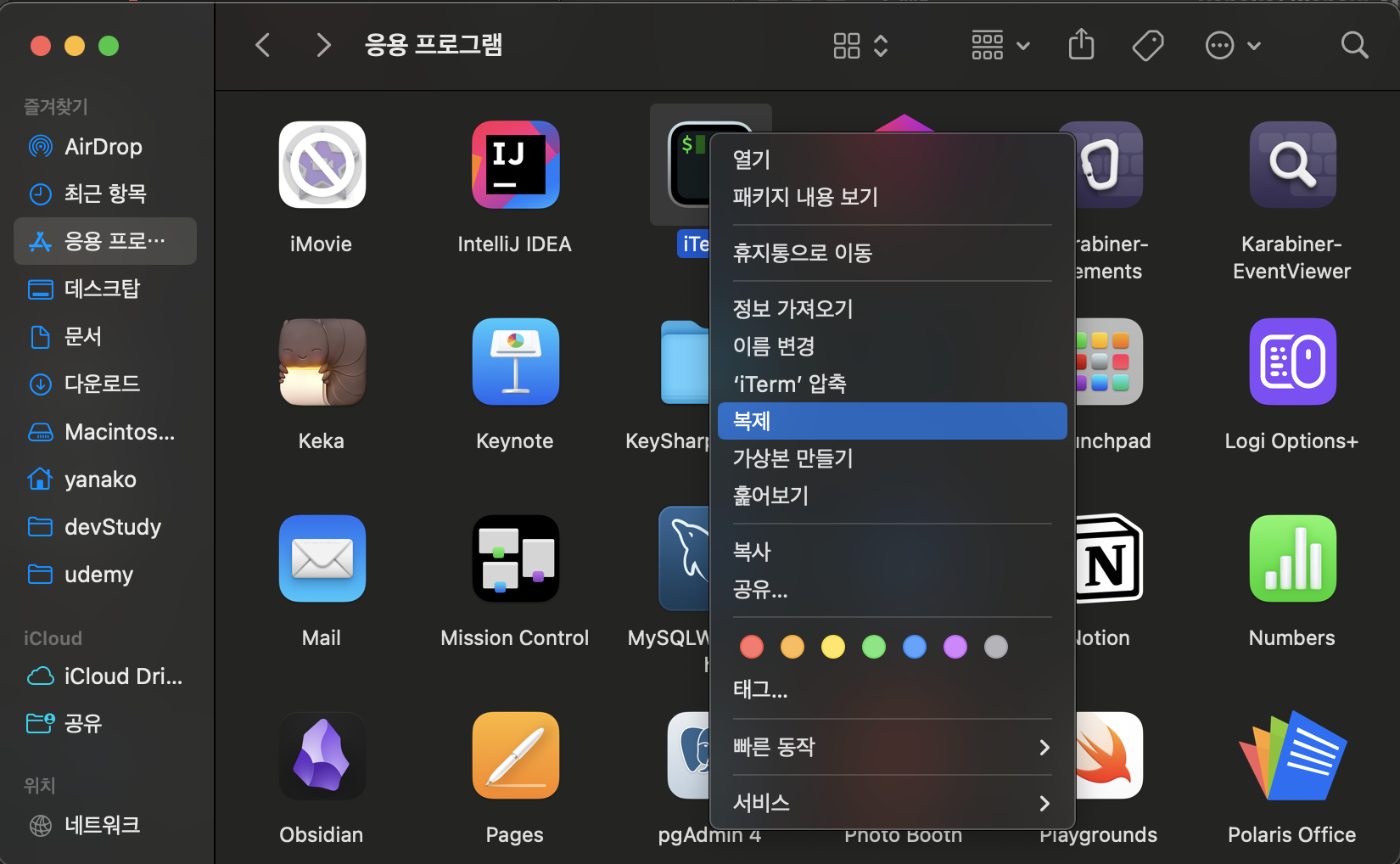Open iCloud Drive in the sidebar
This screenshot has width=1400, height=864.
click(105, 676)
